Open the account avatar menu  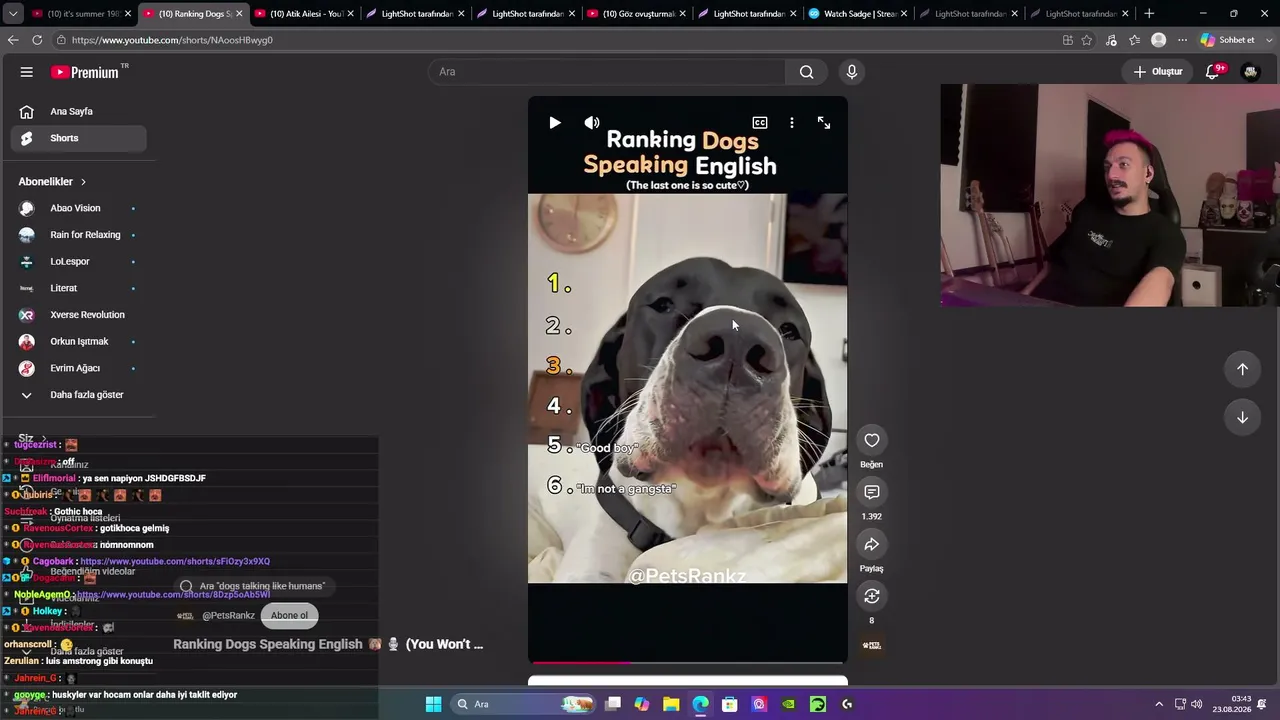[x=1250, y=72]
